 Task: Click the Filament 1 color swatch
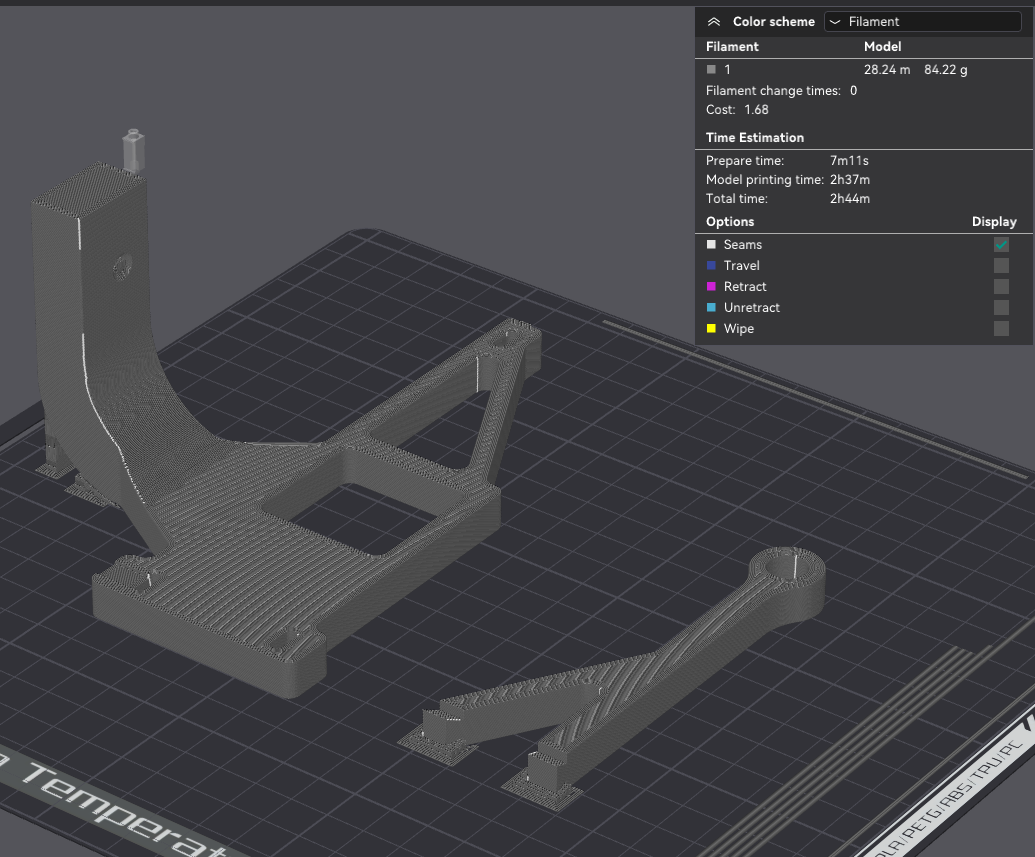click(710, 69)
